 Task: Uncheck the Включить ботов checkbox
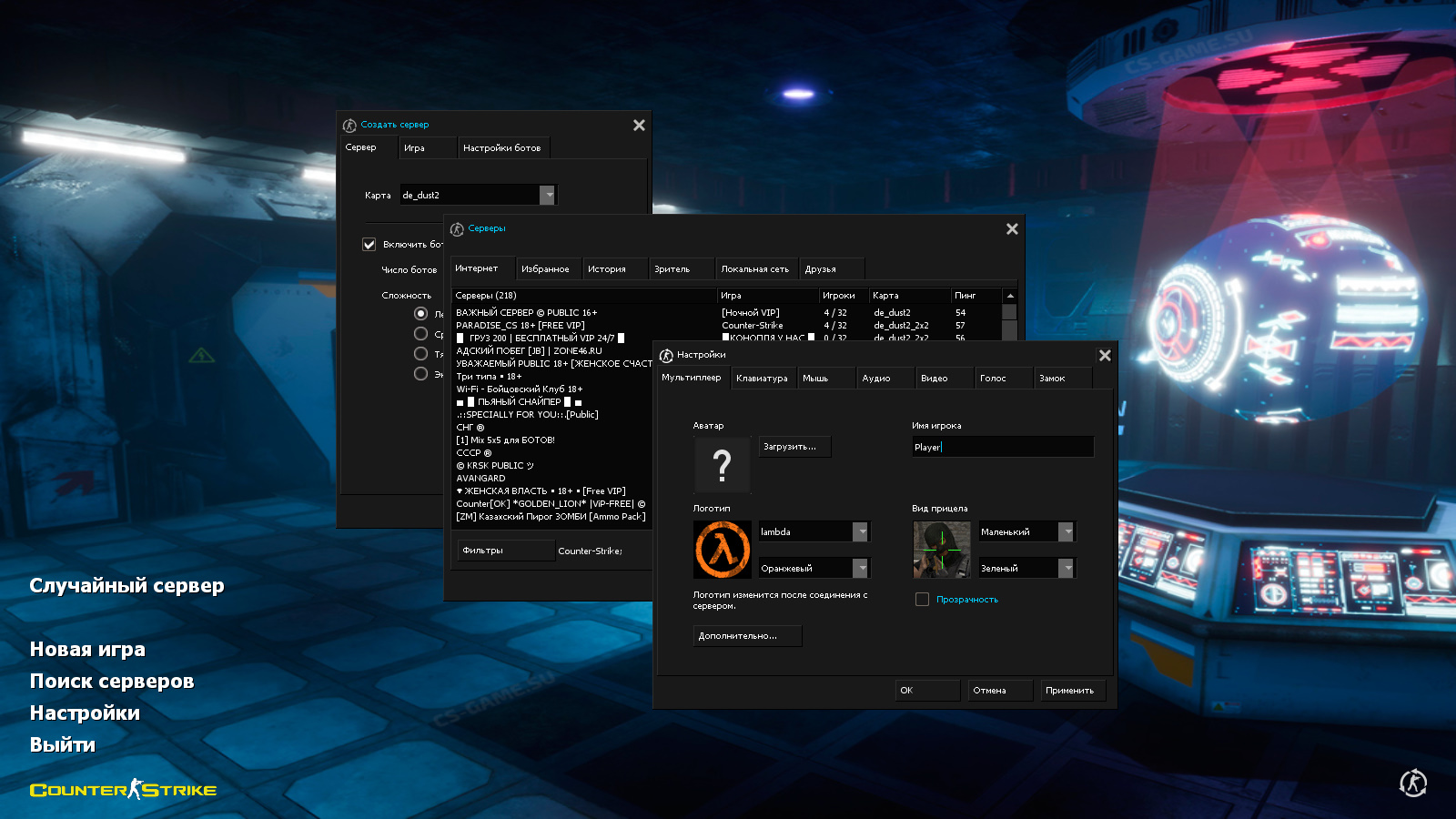click(369, 244)
